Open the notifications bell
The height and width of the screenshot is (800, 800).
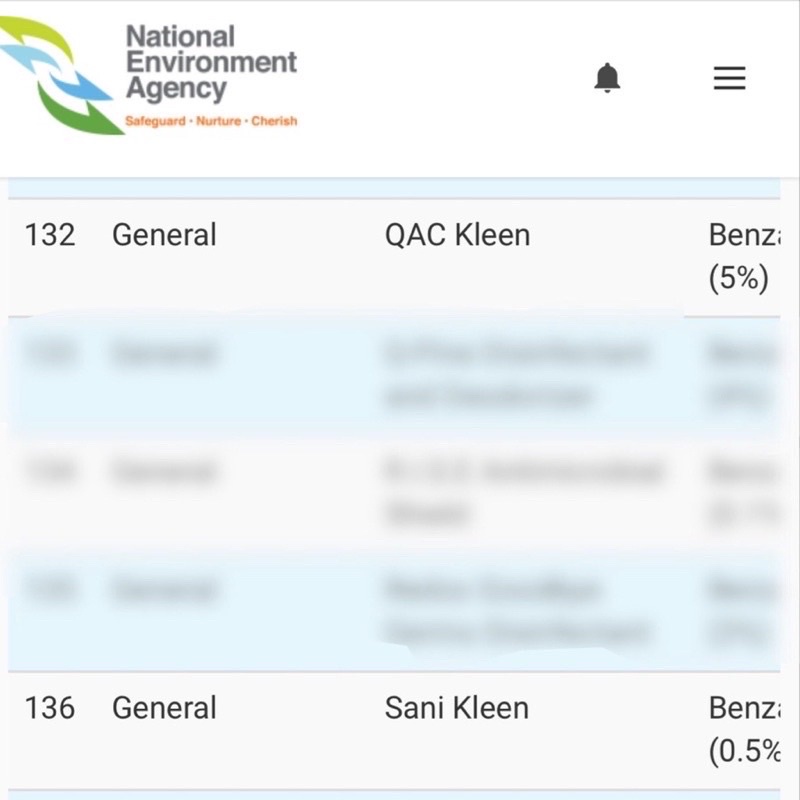point(607,78)
